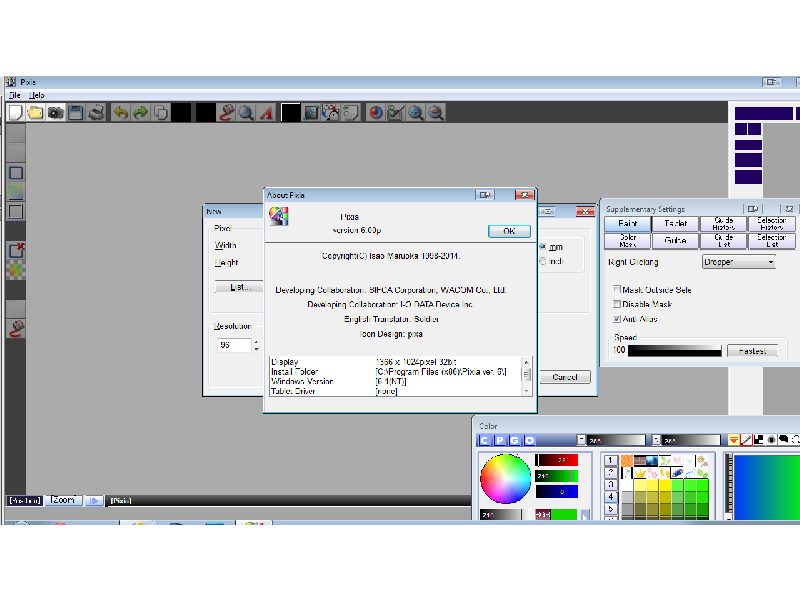Click the Resolution input field showing 96
Viewport: 800px width, 600px height.
234,345
